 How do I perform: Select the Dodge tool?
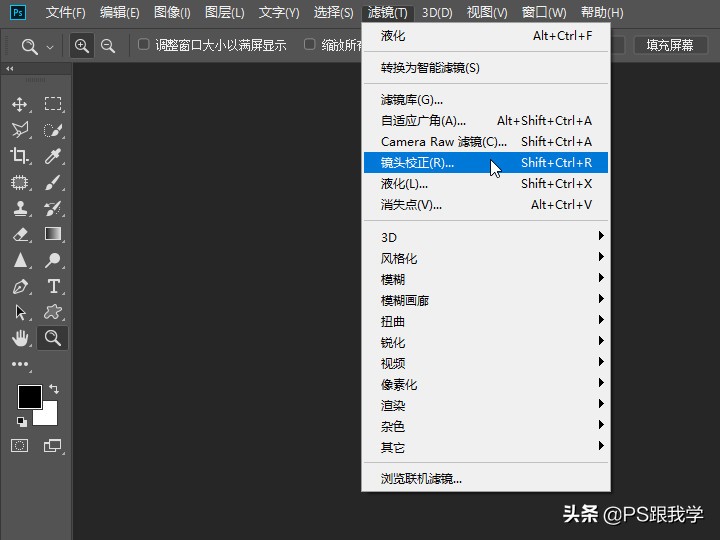[53, 260]
